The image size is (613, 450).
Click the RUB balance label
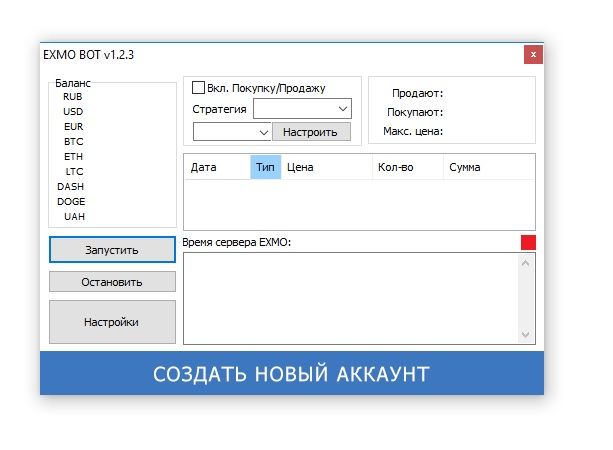[x=73, y=97]
